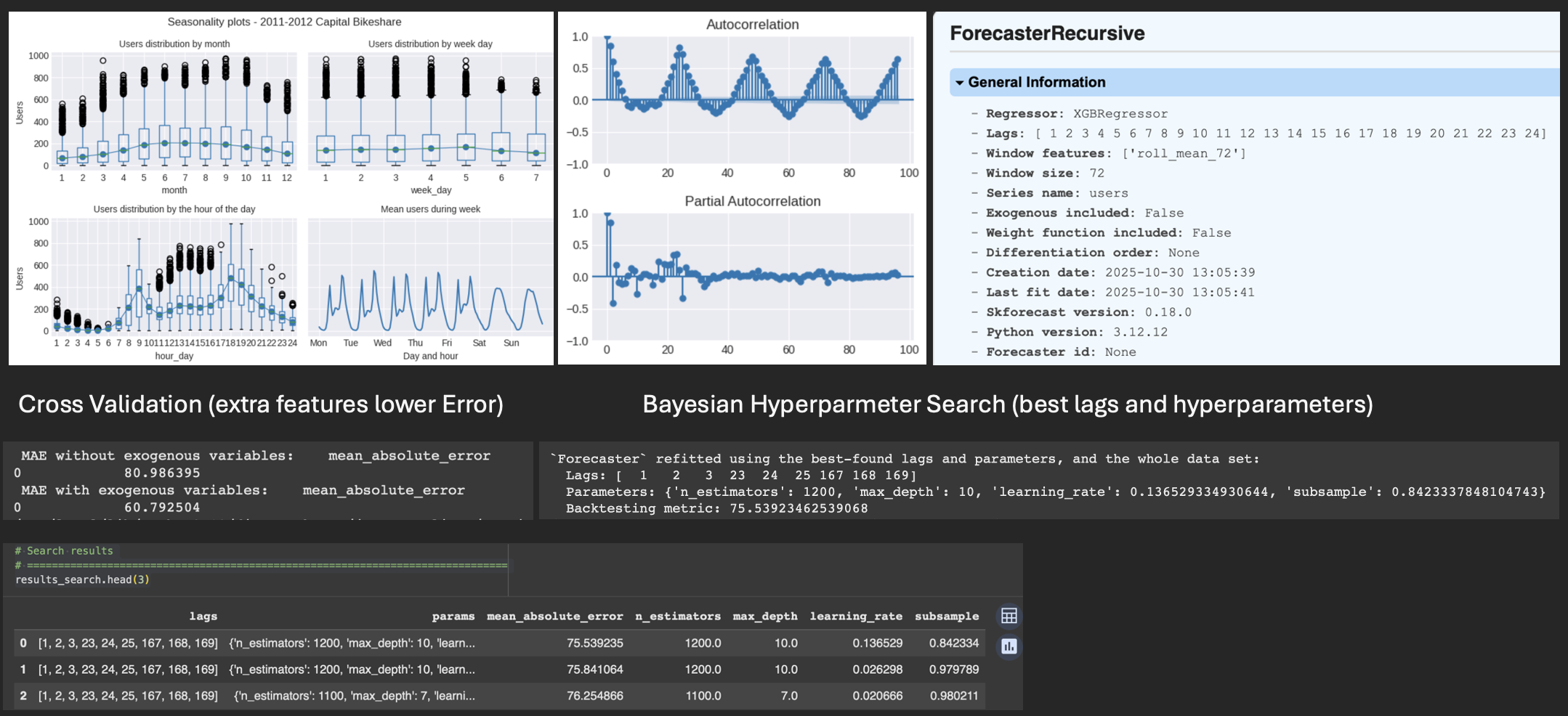Click the results_search.head(3) code line
This screenshot has width=1568, height=716.
tap(82, 579)
